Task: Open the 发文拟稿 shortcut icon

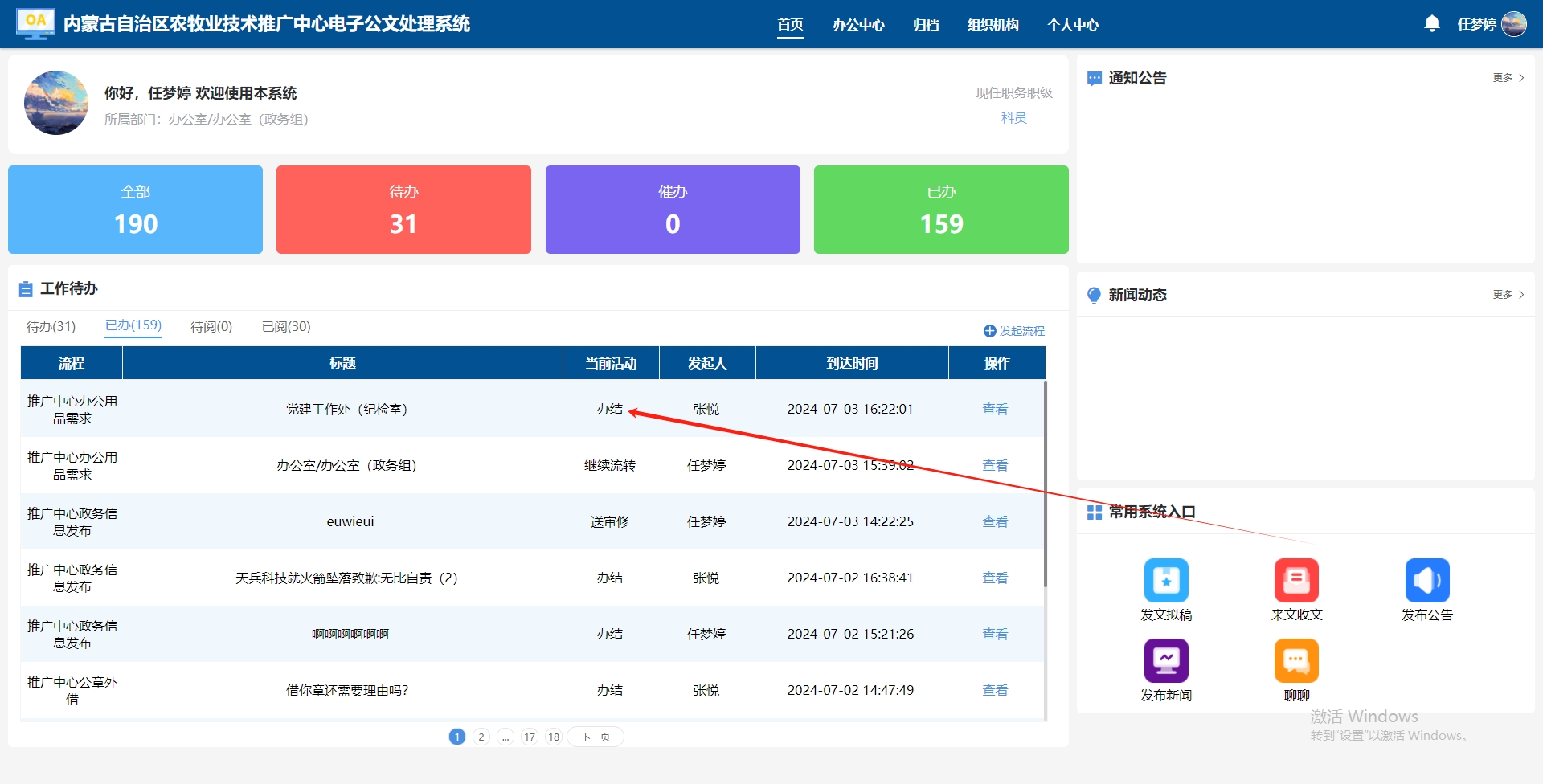Action: click(1165, 580)
